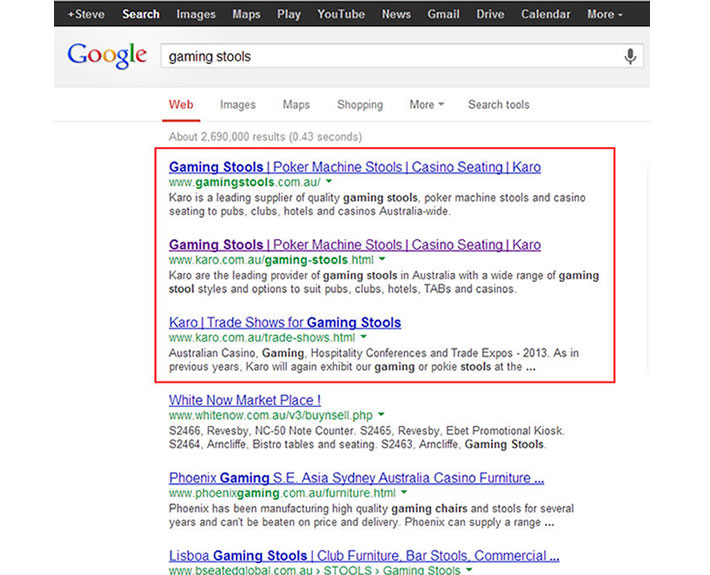
Task: Click snippet 'Karo are the leading provider'
Action: tap(384, 283)
